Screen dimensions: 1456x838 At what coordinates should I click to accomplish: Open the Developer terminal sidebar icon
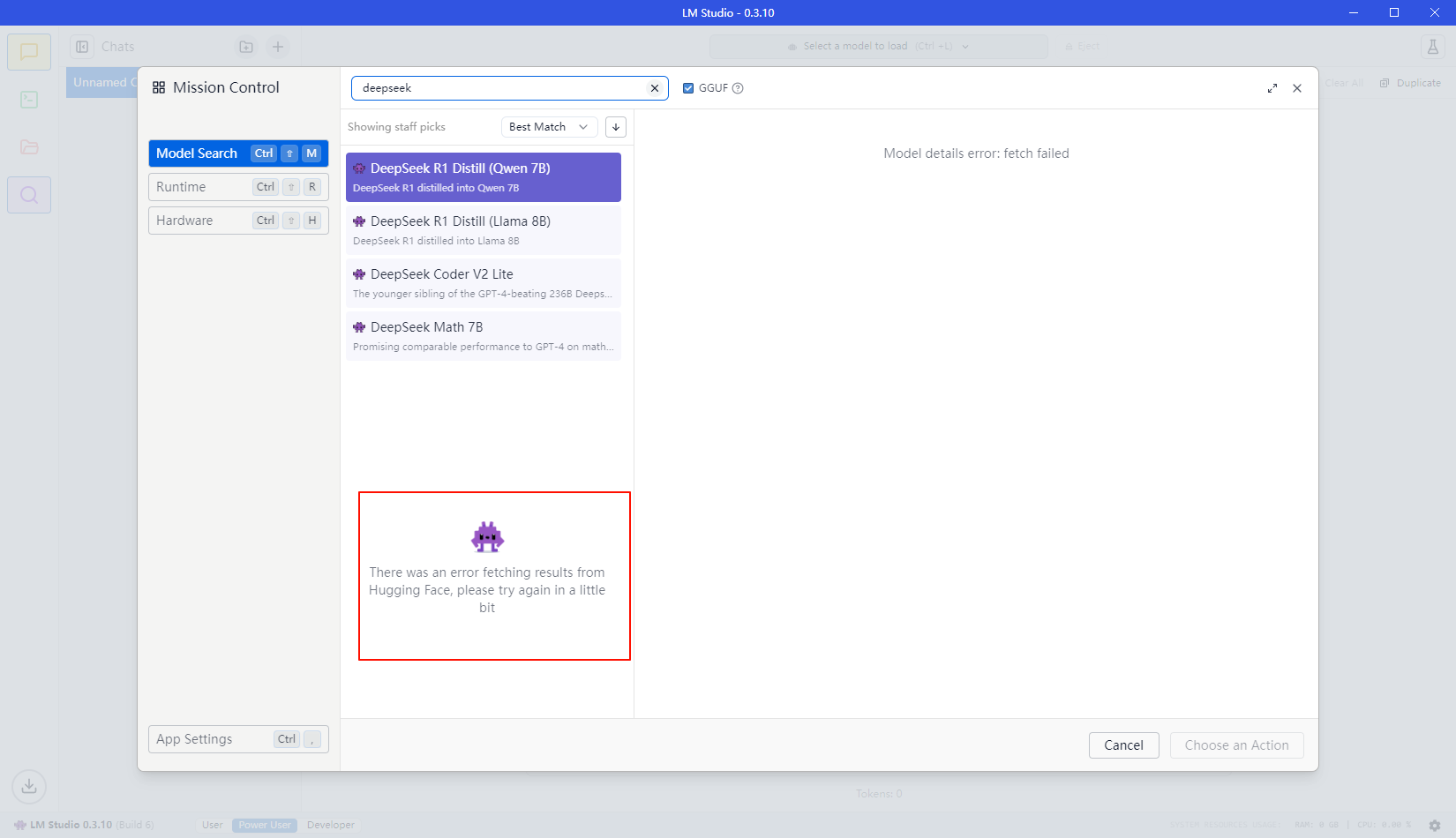pyautogui.click(x=29, y=100)
